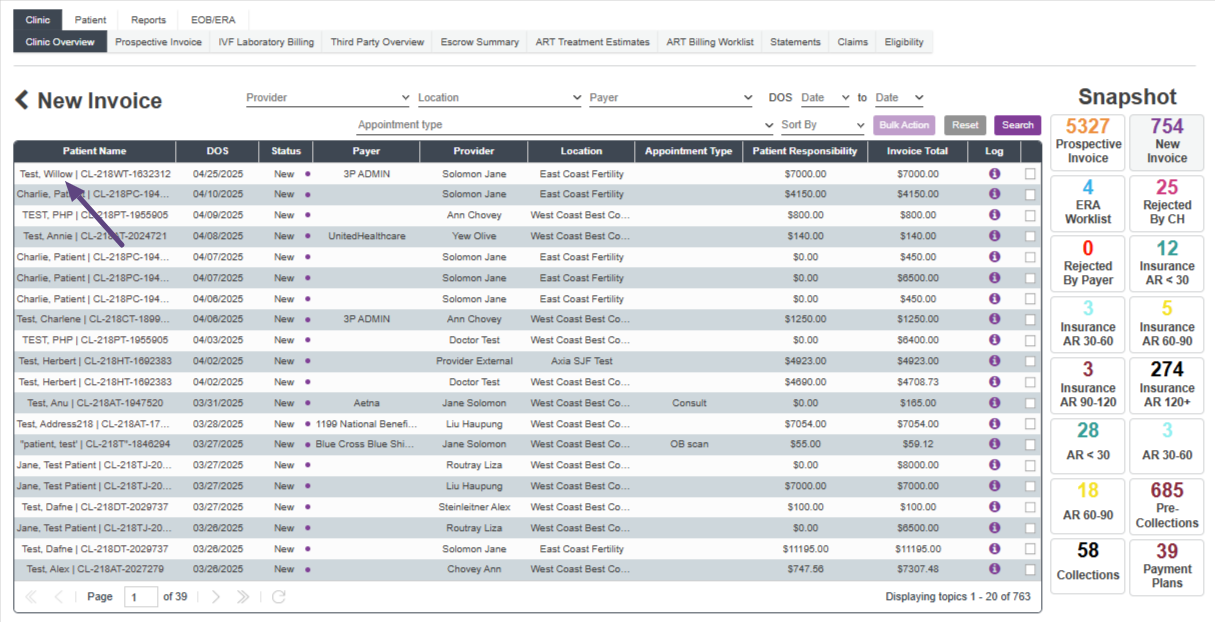Image resolution: width=1215 pixels, height=622 pixels.
Task: Open the Pre-Collections snapshot tile
Action: 1166,506
